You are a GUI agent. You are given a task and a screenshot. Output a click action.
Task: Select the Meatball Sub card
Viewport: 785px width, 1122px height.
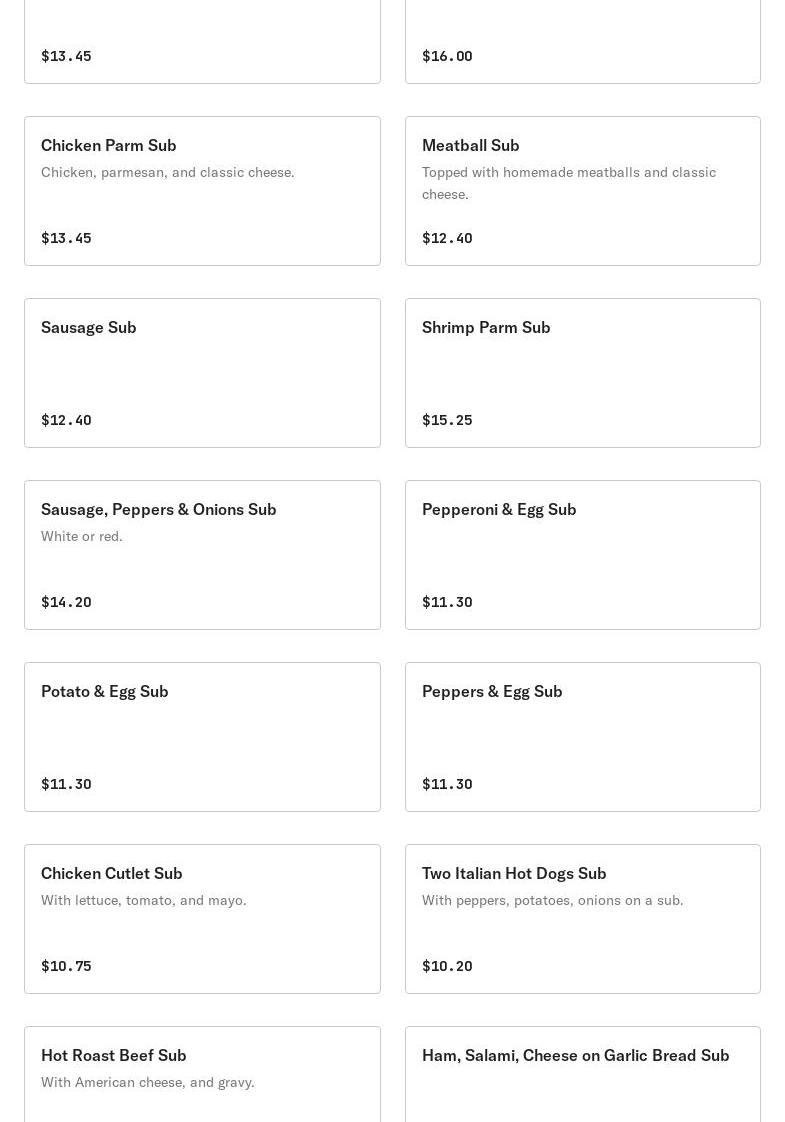(582, 191)
